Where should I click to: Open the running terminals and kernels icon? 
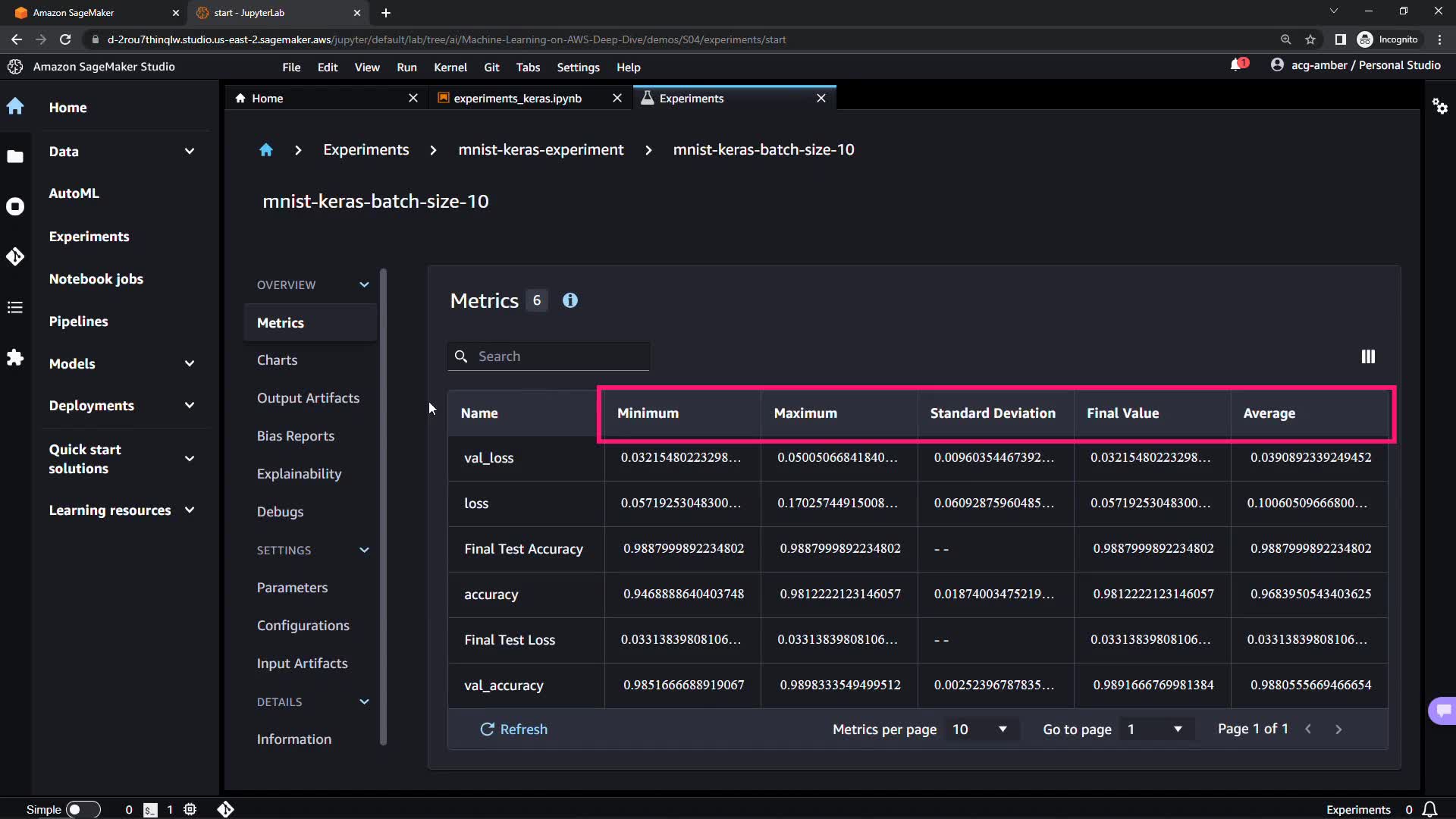[15, 206]
